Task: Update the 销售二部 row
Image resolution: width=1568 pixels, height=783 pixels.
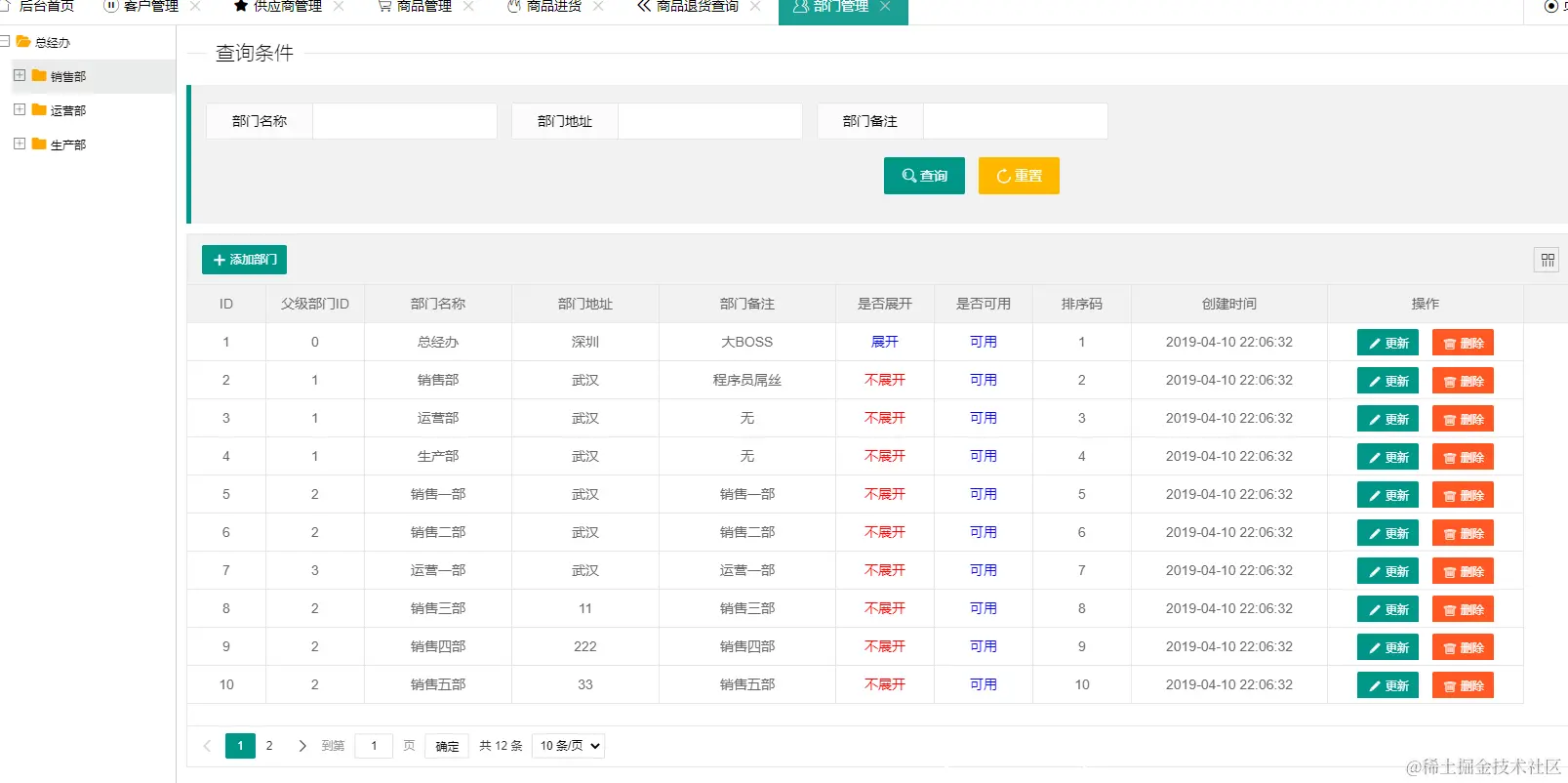Action: coord(1387,533)
